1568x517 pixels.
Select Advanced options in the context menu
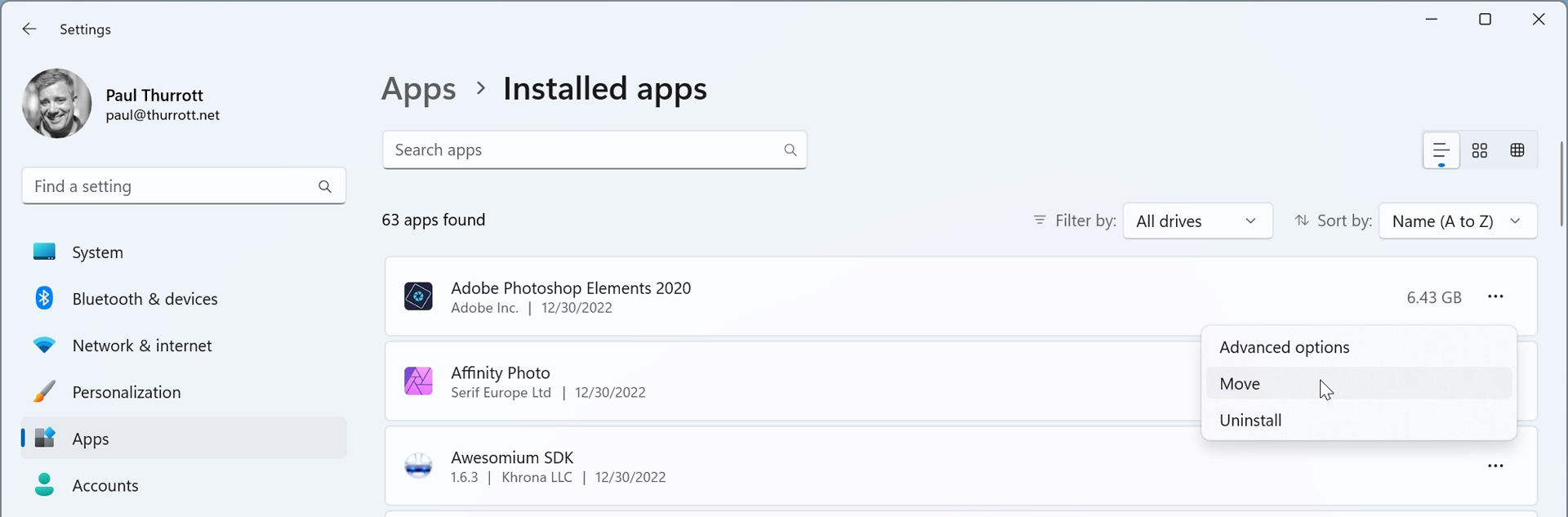tap(1284, 347)
